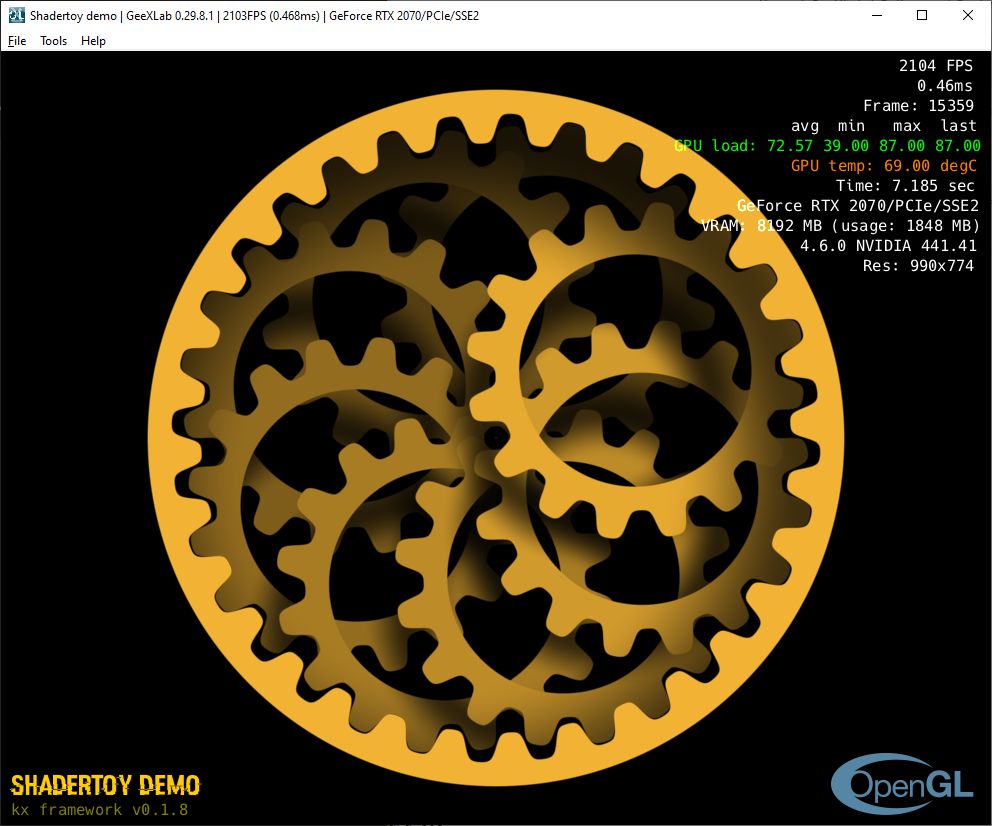Click the Frame: 15359 counter
992x826 pixels.
pyautogui.click(x=919, y=106)
